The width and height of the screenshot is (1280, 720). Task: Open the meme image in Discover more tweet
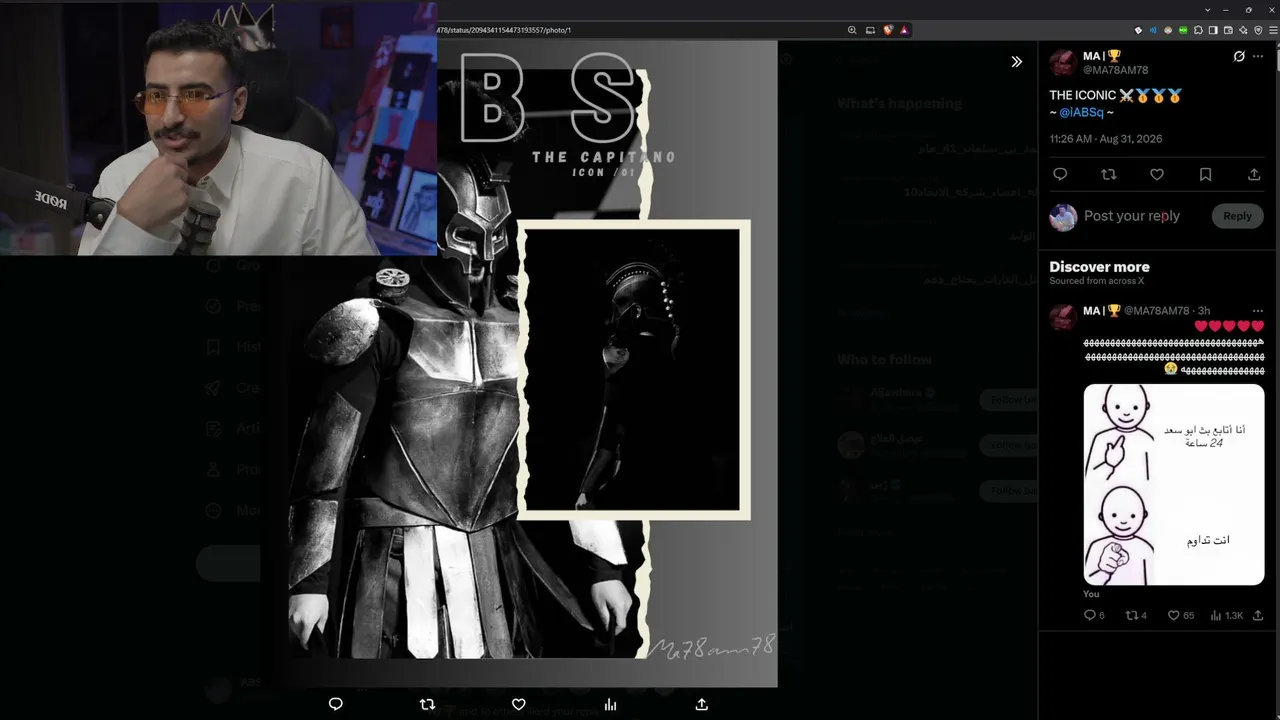[x=1174, y=484]
